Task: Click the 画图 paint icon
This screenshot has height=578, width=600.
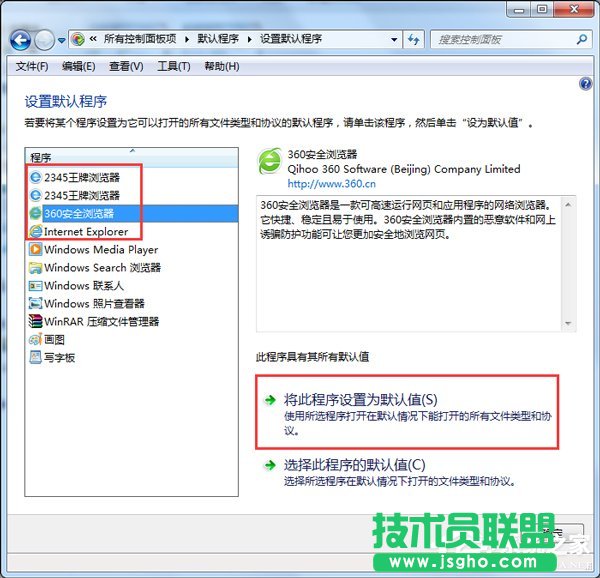Action: coord(36,339)
